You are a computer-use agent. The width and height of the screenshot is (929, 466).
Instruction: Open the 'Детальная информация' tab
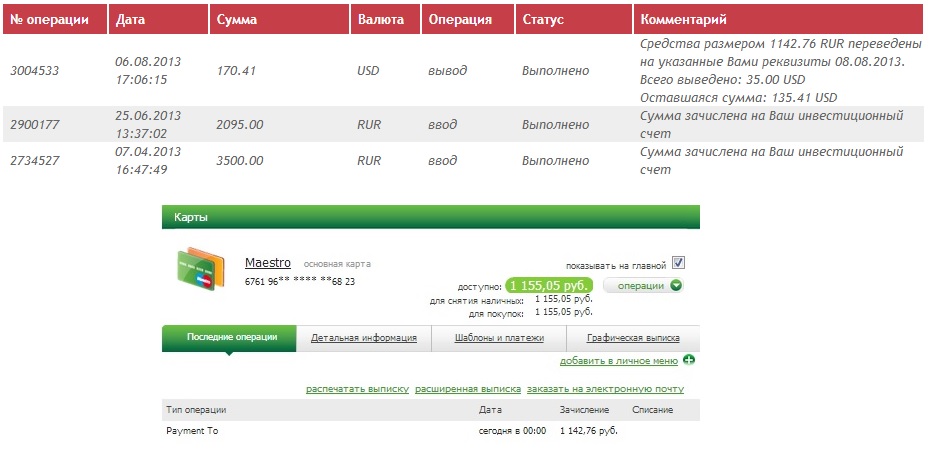point(364,338)
